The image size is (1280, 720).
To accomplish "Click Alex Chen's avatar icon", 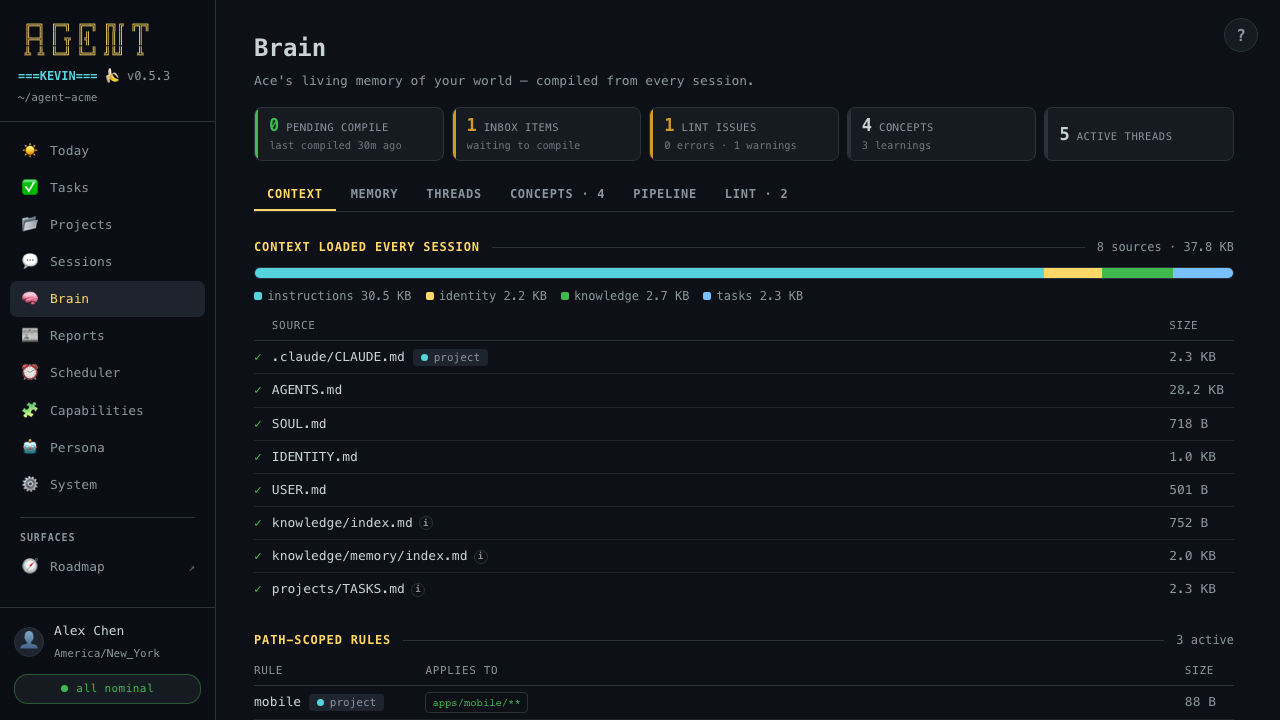I will point(29,642).
